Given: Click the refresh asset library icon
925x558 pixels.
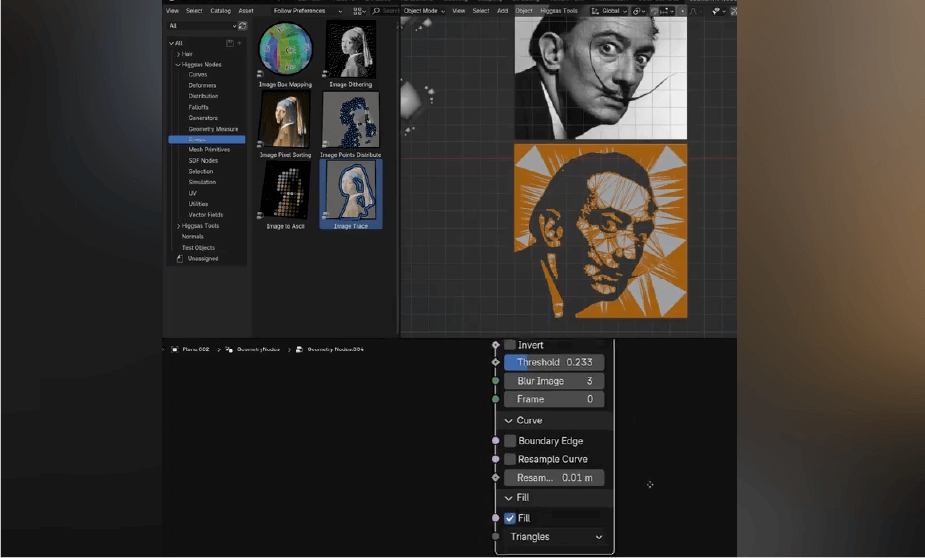Looking at the screenshot, I should pos(242,26).
